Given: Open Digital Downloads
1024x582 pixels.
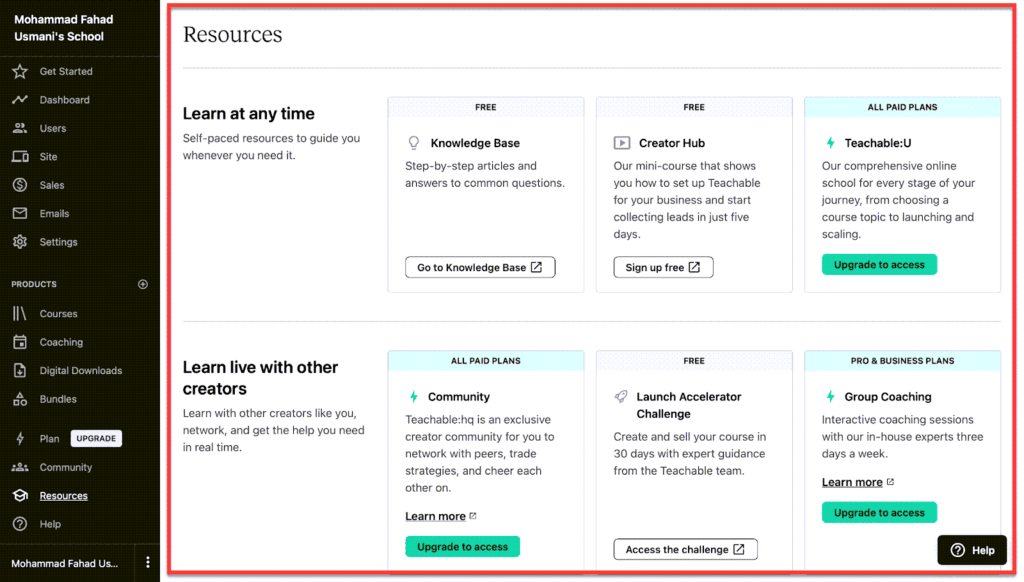Looking at the screenshot, I should (80, 370).
